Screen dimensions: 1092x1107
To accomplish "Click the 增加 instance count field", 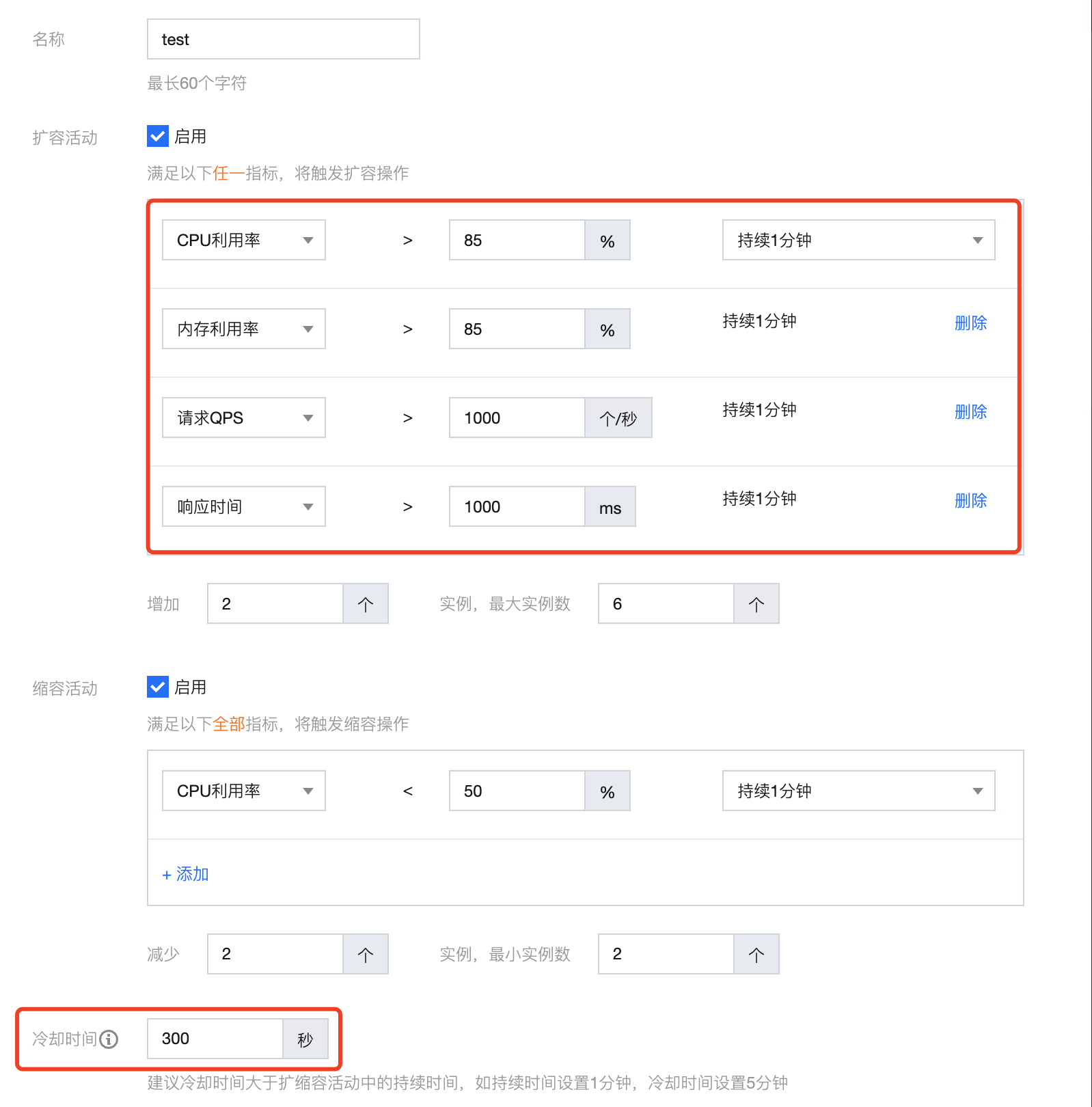I will (275, 603).
